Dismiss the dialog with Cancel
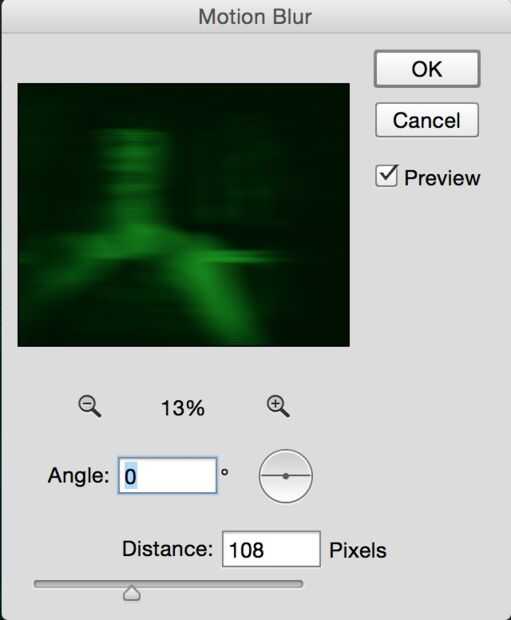The width and height of the screenshot is (511, 620). click(427, 120)
